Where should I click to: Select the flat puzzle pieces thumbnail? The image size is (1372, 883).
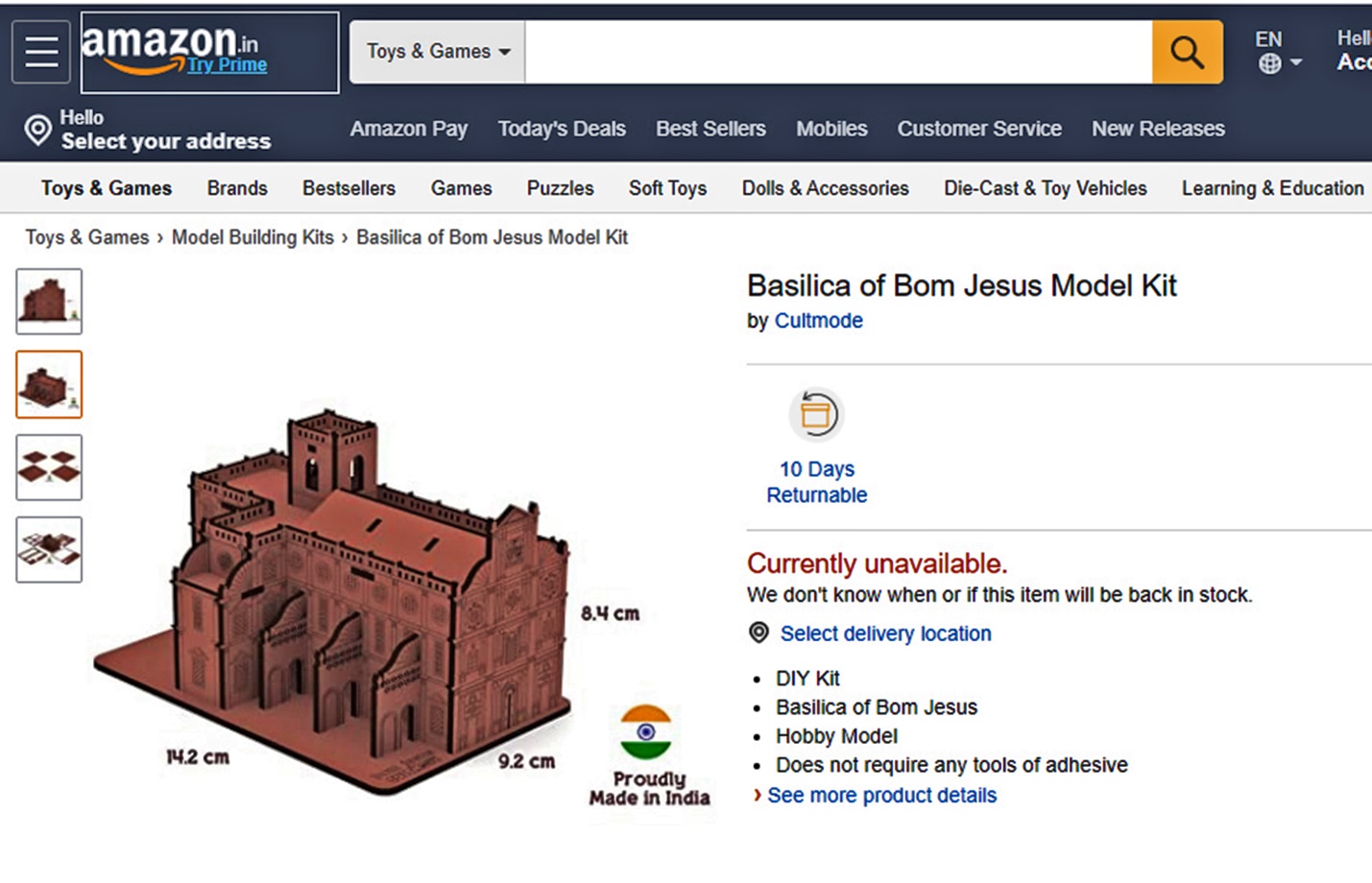click(48, 467)
